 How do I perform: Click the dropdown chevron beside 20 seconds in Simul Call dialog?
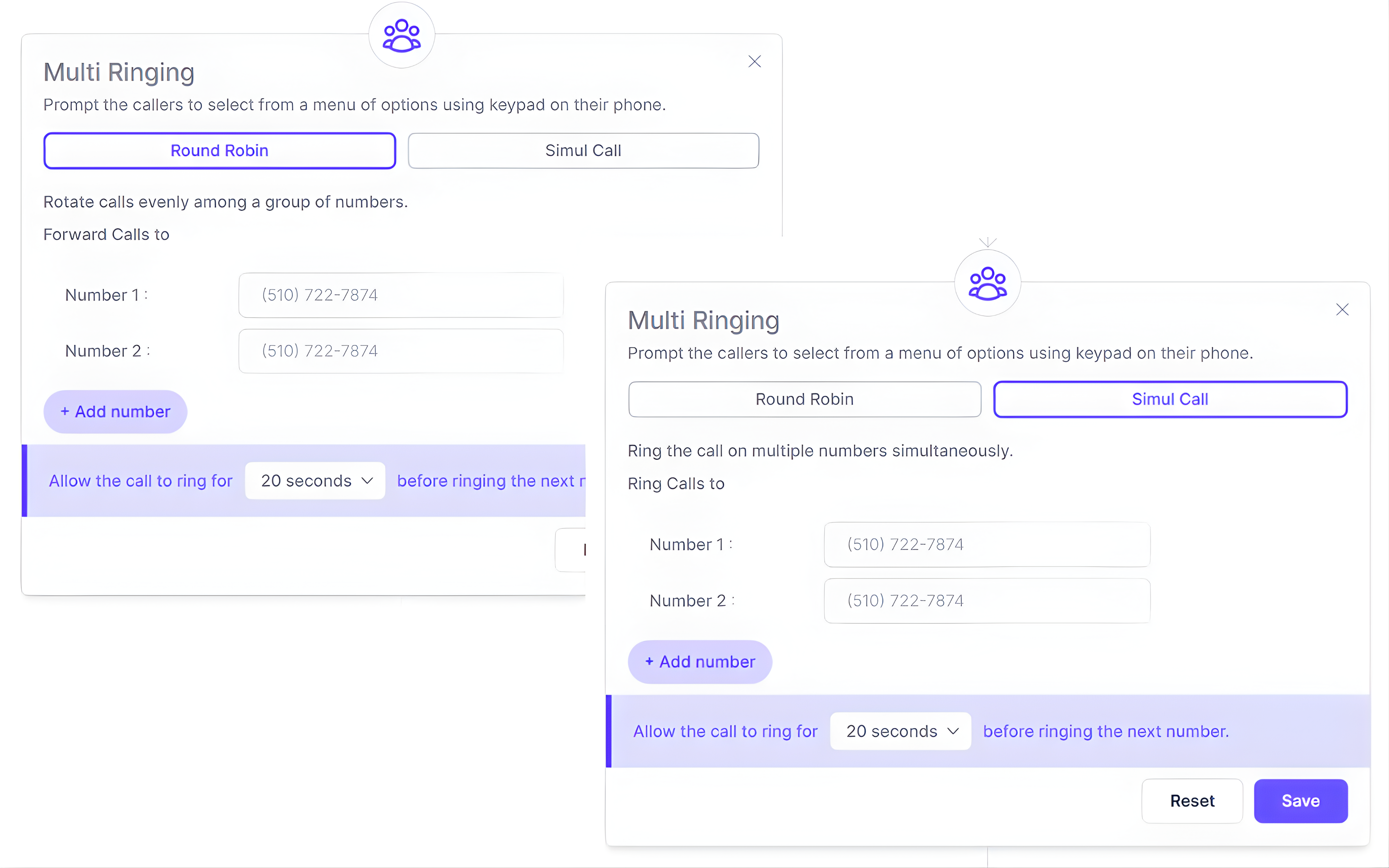[x=953, y=731]
